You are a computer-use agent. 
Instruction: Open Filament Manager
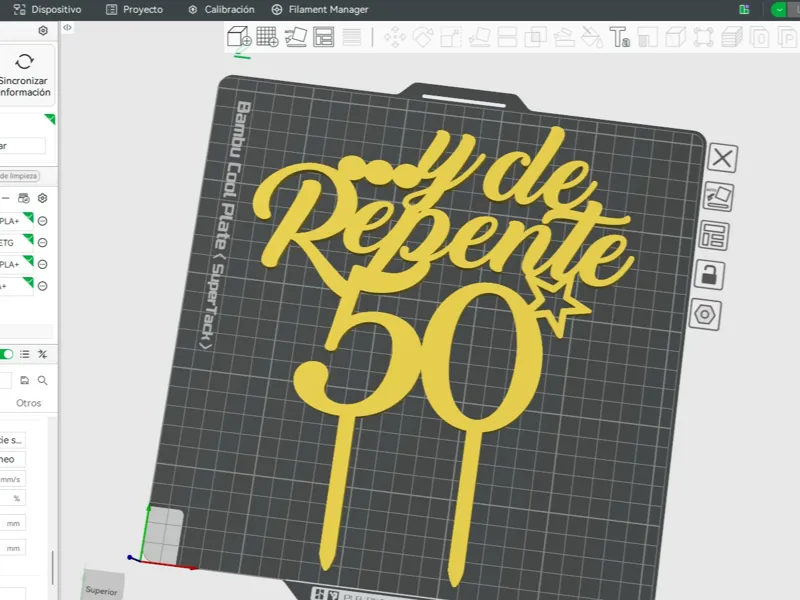pyautogui.click(x=320, y=9)
